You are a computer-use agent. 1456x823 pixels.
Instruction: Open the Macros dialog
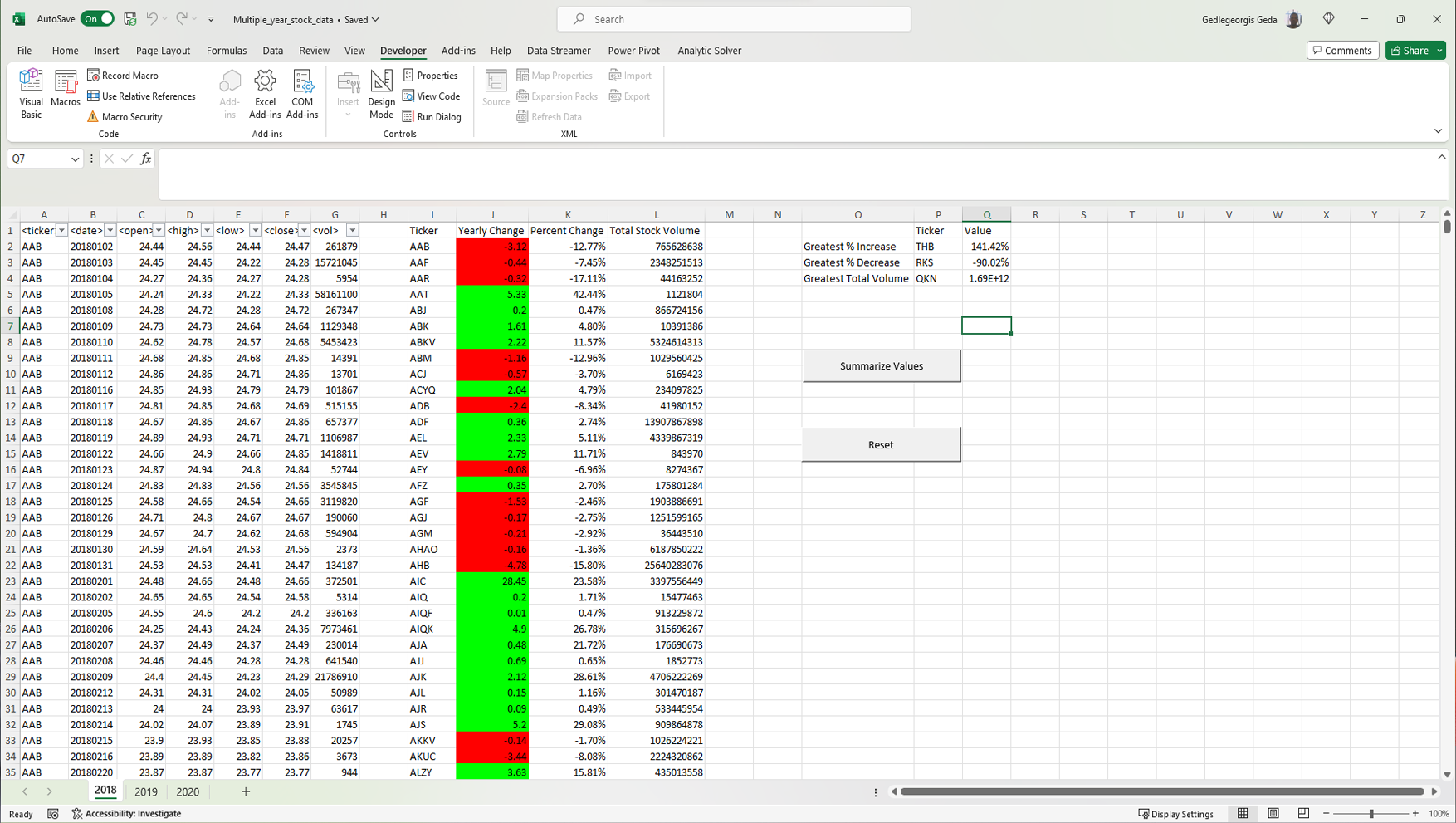coord(65,89)
